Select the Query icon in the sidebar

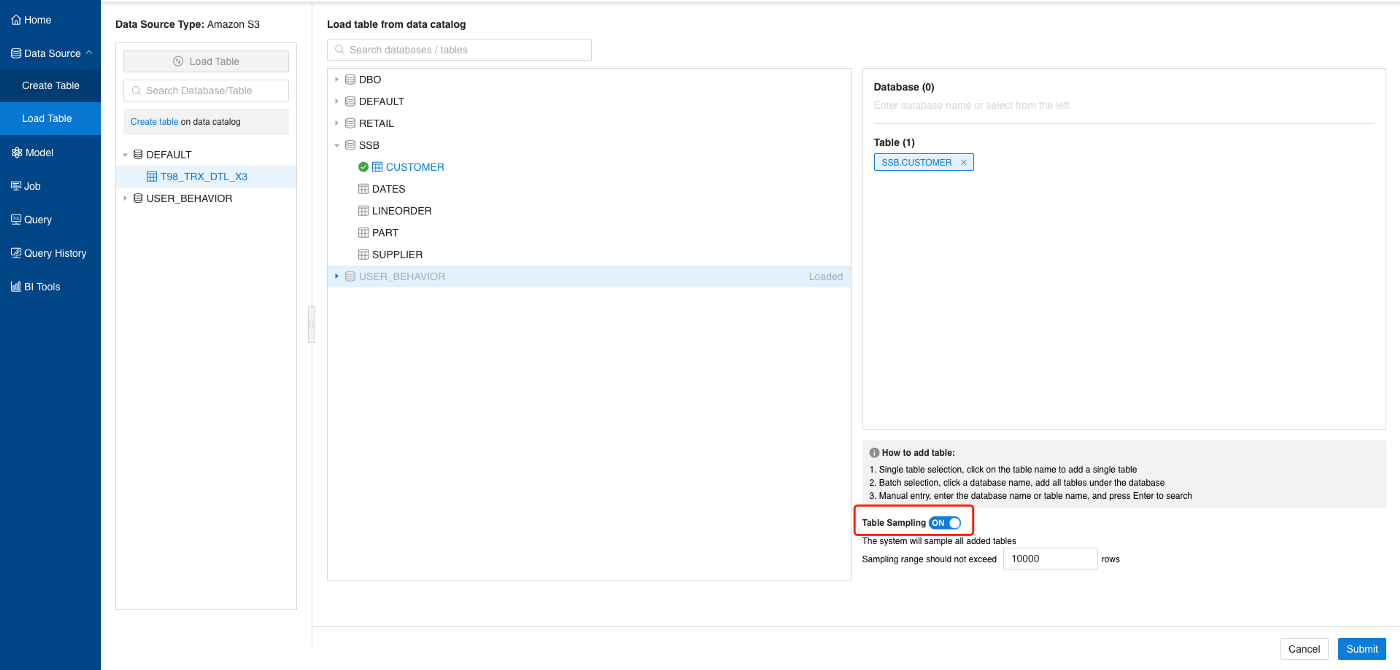pyautogui.click(x=13, y=219)
